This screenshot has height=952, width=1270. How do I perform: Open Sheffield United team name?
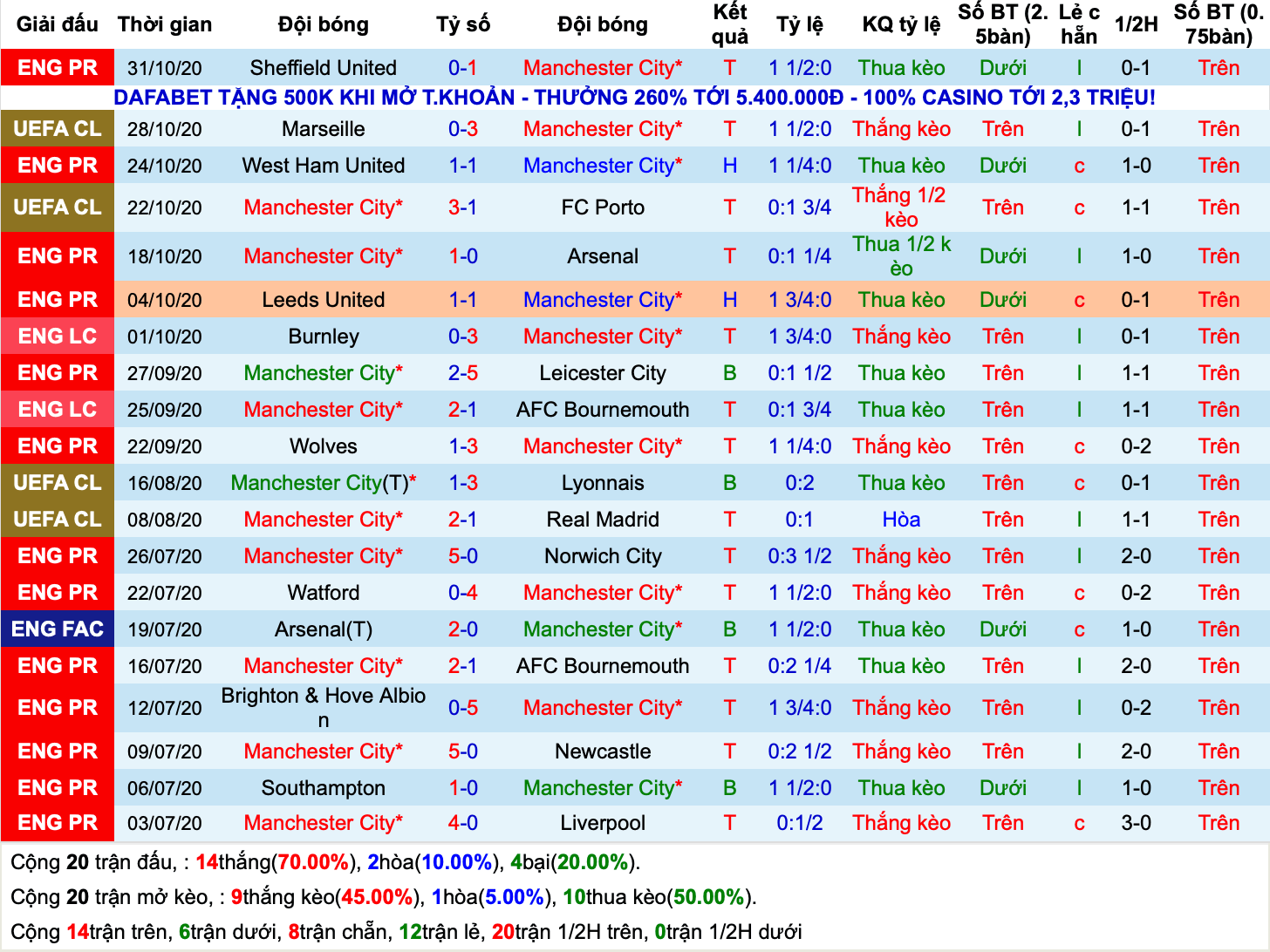(x=324, y=68)
